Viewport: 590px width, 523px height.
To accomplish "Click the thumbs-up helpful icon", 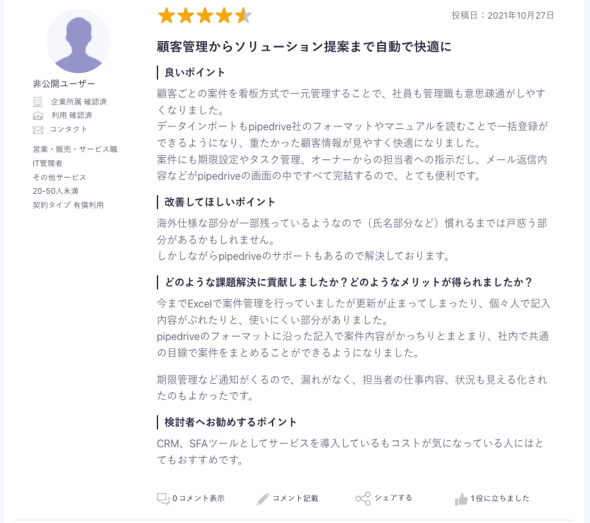I will [x=461, y=499].
